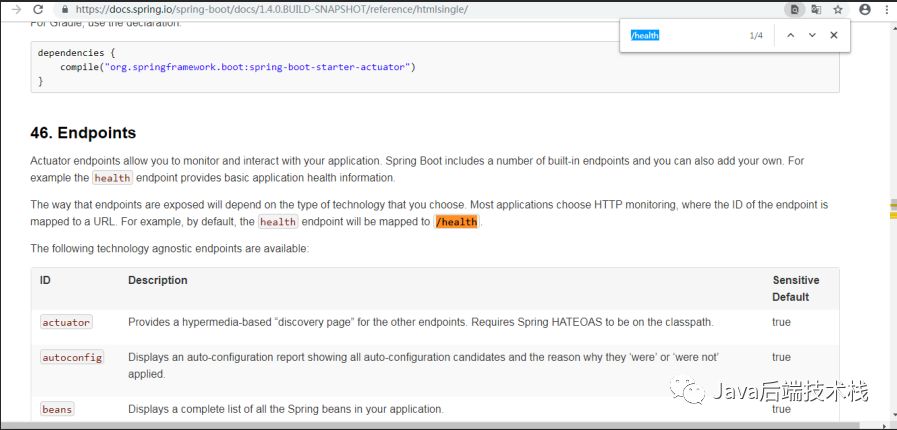Click the actuator row description about the discovery page
This screenshot has height=430, width=897.
click(420, 322)
